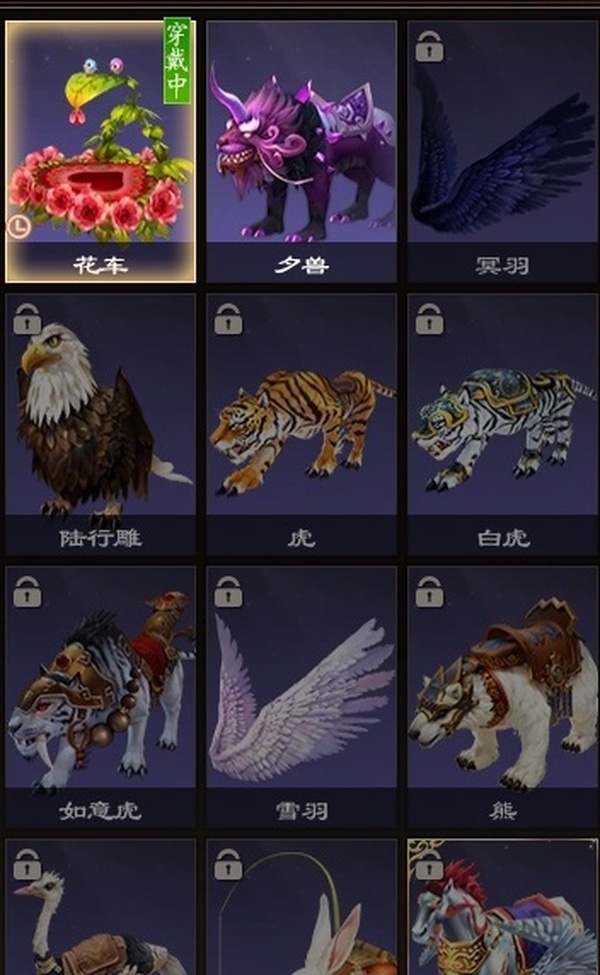Select the armored 白虎 white tiger
The height and width of the screenshot is (975, 600).
click(502, 424)
